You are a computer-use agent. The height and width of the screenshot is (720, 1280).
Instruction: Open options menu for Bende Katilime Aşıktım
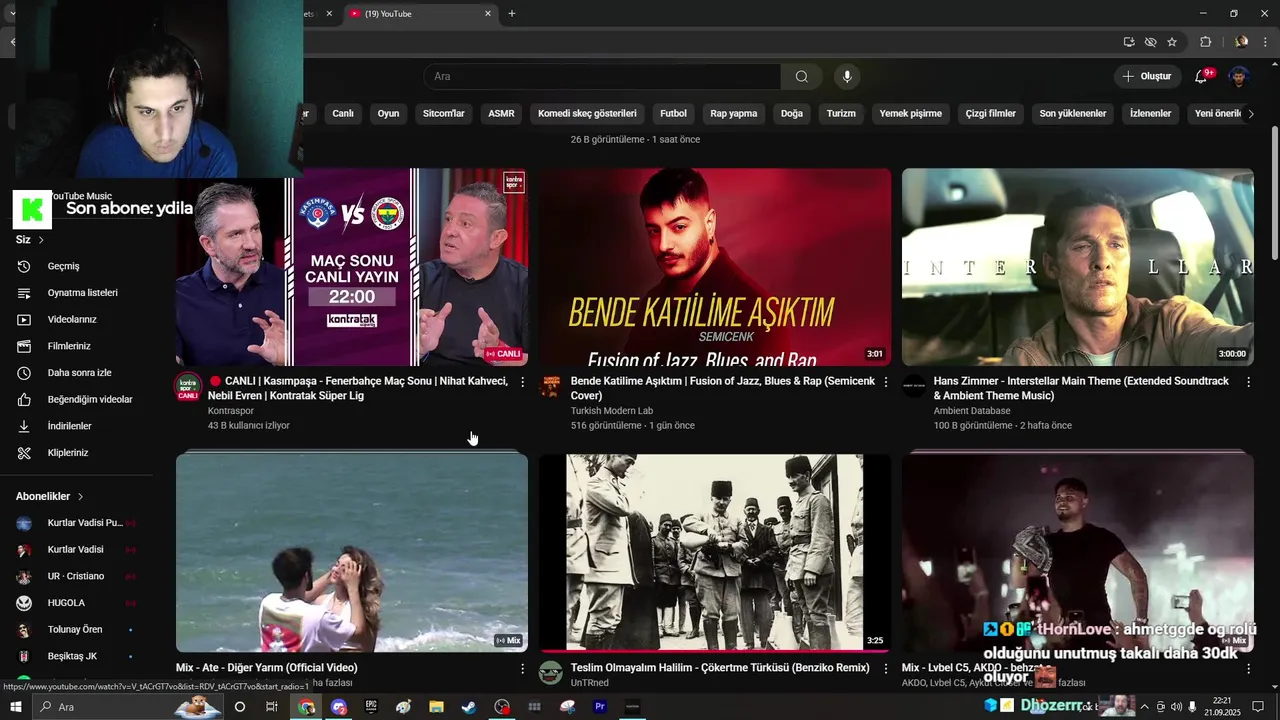(885, 382)
